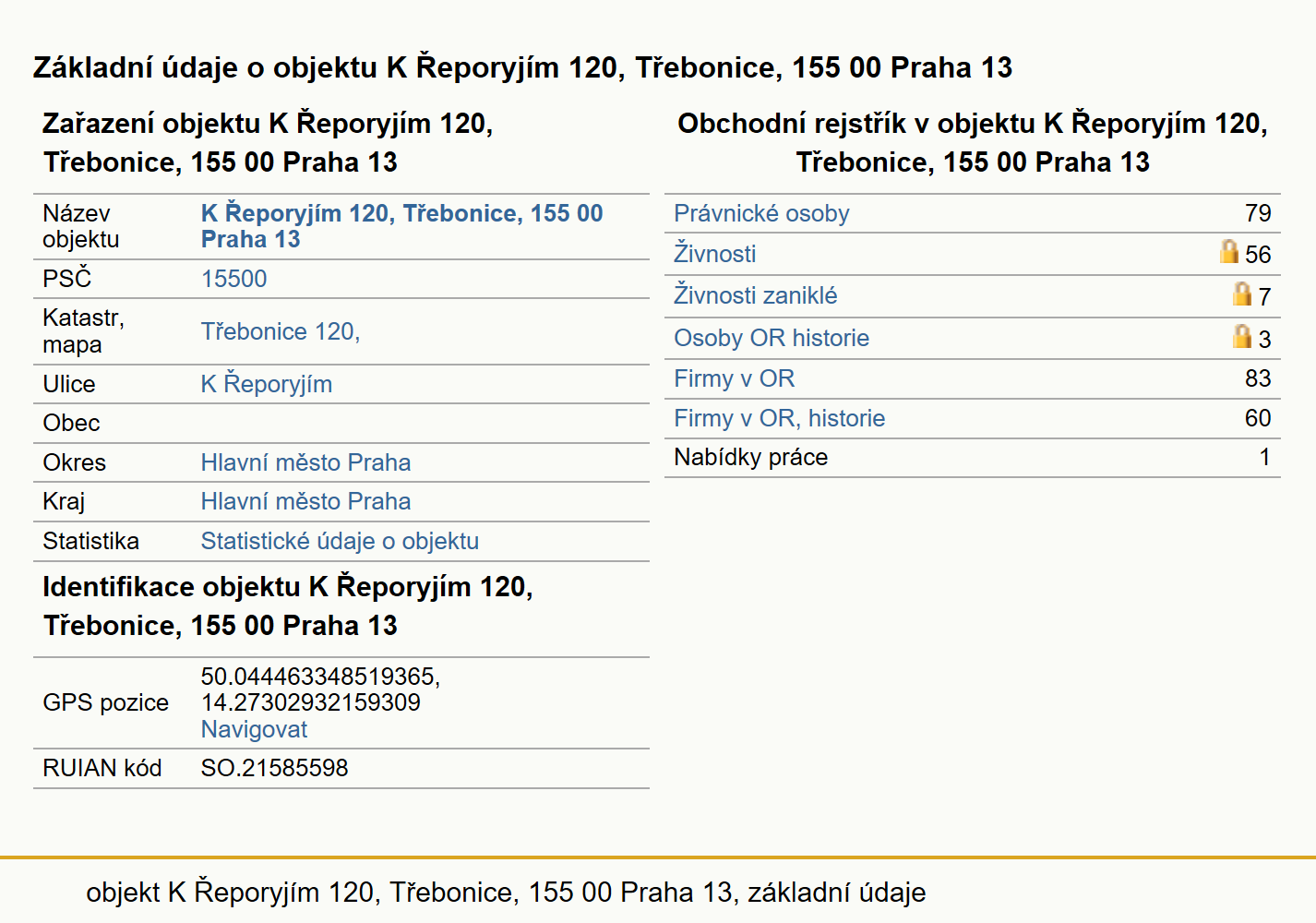Open the Živnosti zaniklé link

click(756, 295)
